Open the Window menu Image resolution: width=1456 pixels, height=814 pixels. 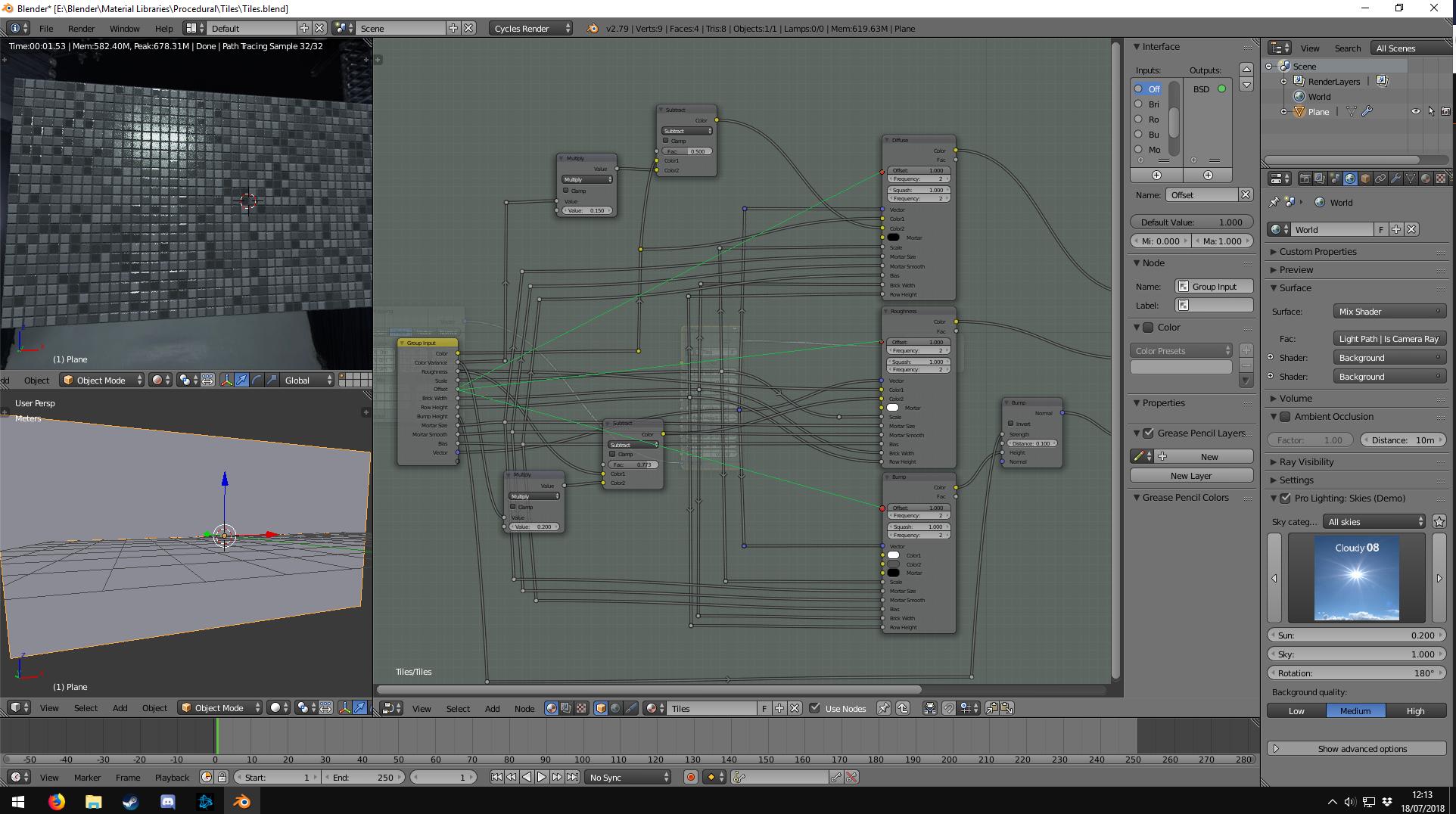tap(124, 28)
